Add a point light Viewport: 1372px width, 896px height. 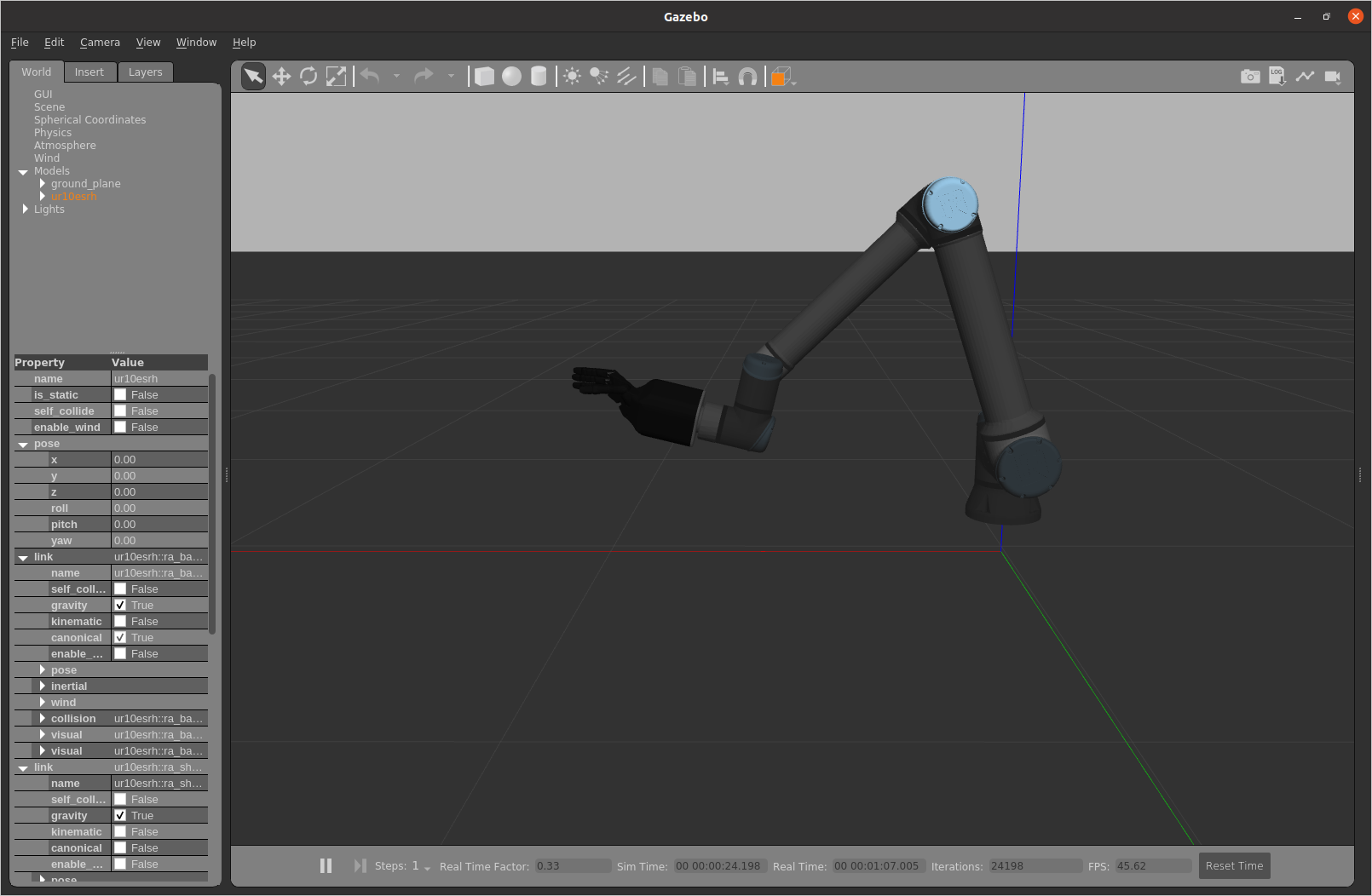pyautogui.click(x=573, y=77)
